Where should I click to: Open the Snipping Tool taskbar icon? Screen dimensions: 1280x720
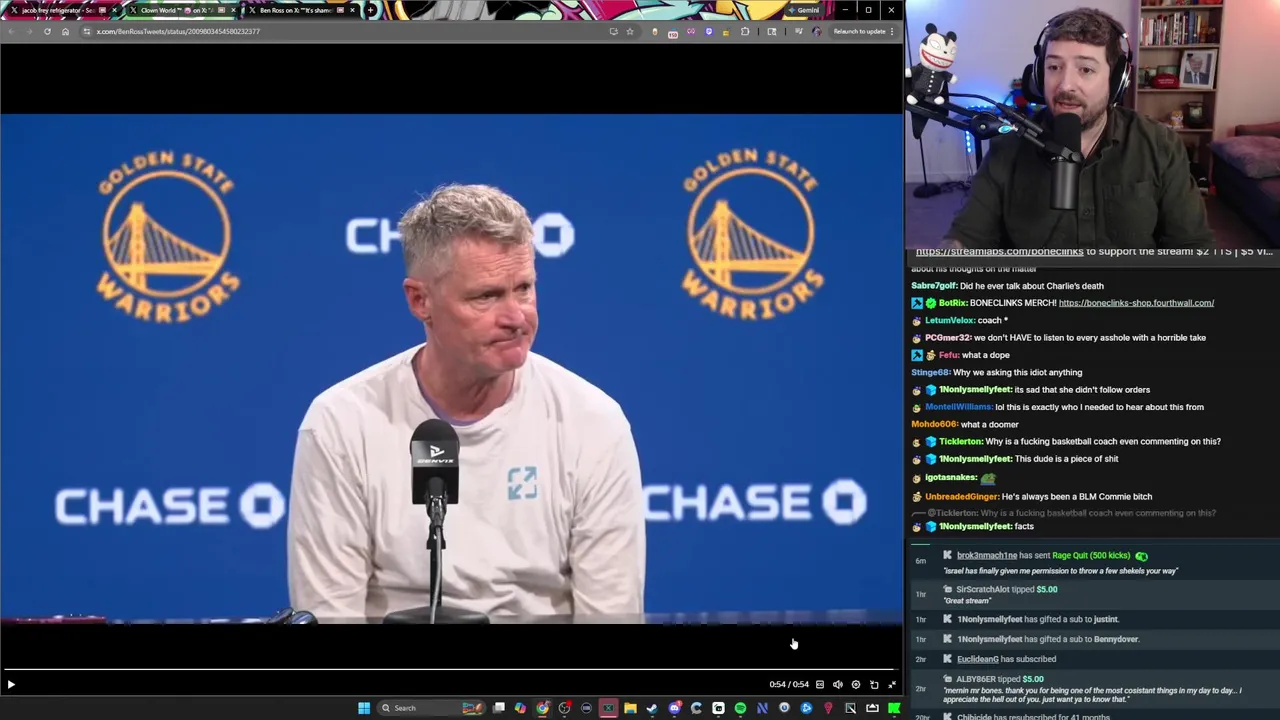[x=850, y=708]
